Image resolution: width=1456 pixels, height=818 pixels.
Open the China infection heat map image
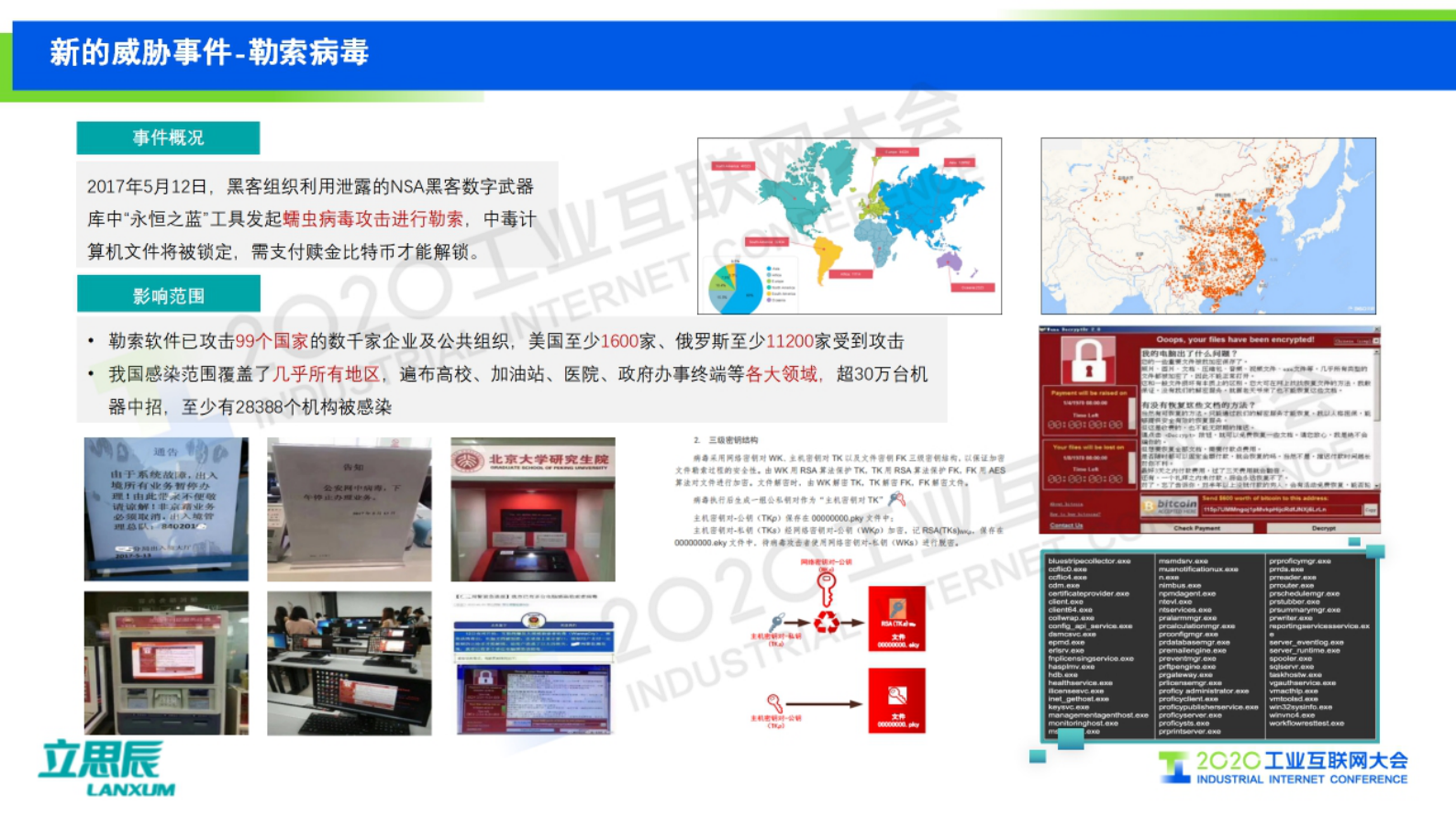coord(1208,226)
